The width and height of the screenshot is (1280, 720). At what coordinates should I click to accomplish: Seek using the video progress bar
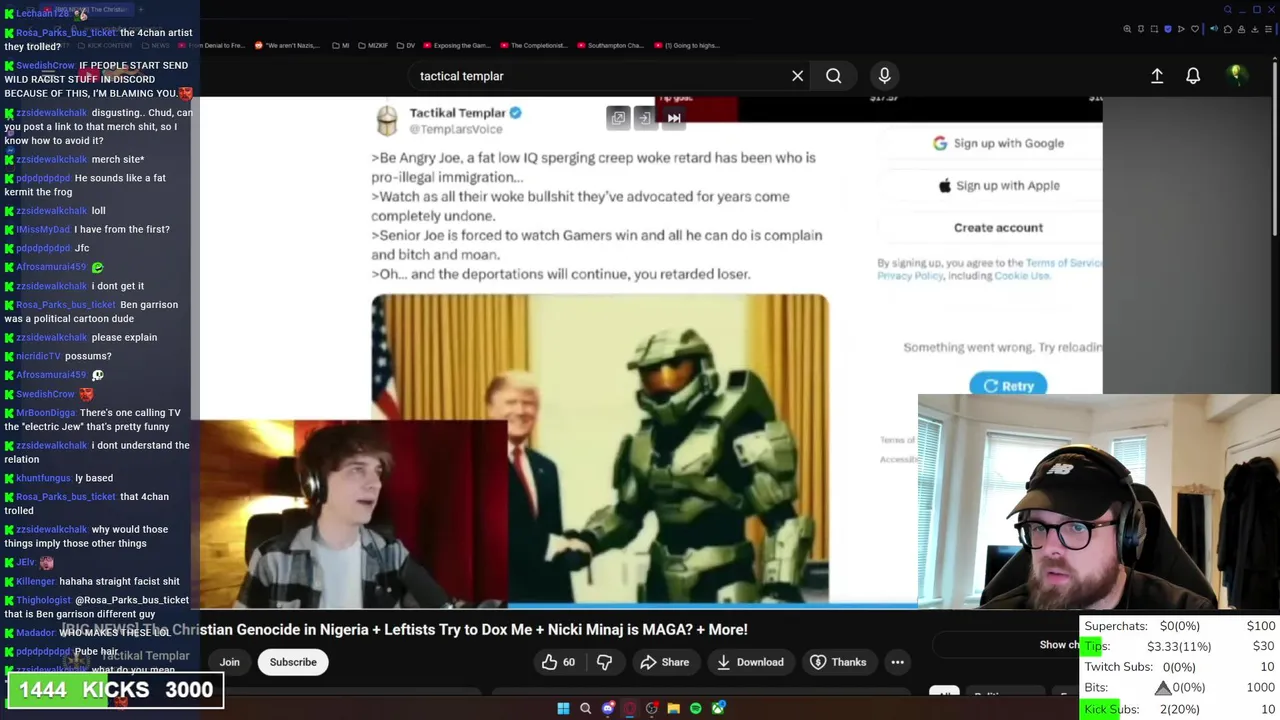click(558, 605)
